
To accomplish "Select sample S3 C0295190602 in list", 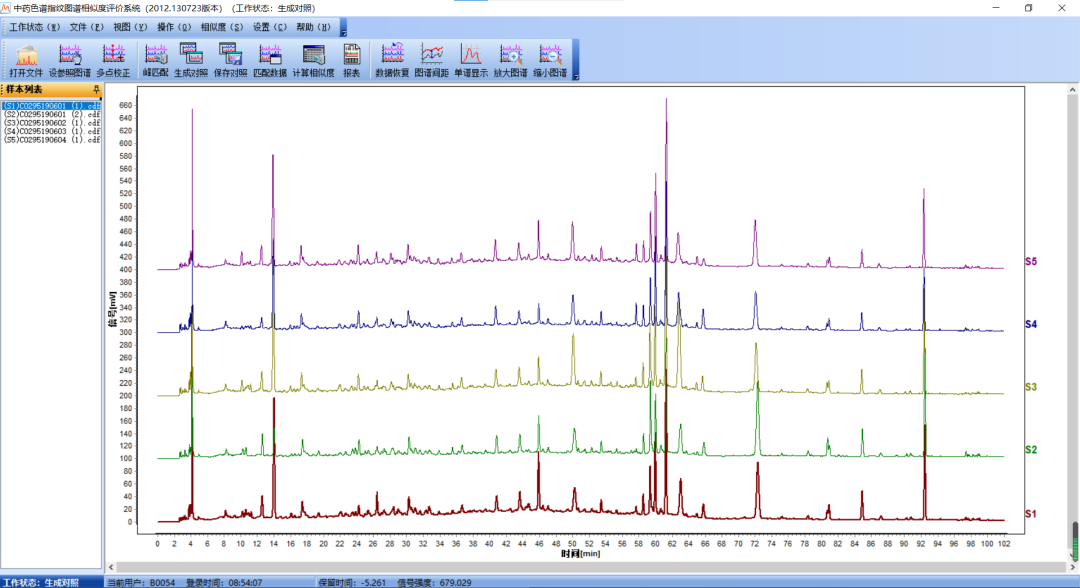I will tap(51, 123).
